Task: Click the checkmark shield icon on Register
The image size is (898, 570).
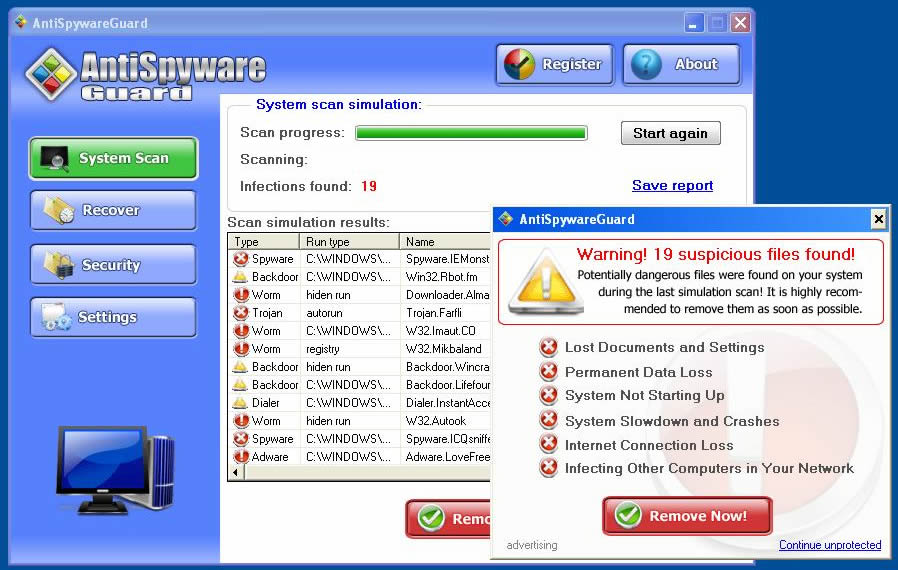Action: pos(519,64)
